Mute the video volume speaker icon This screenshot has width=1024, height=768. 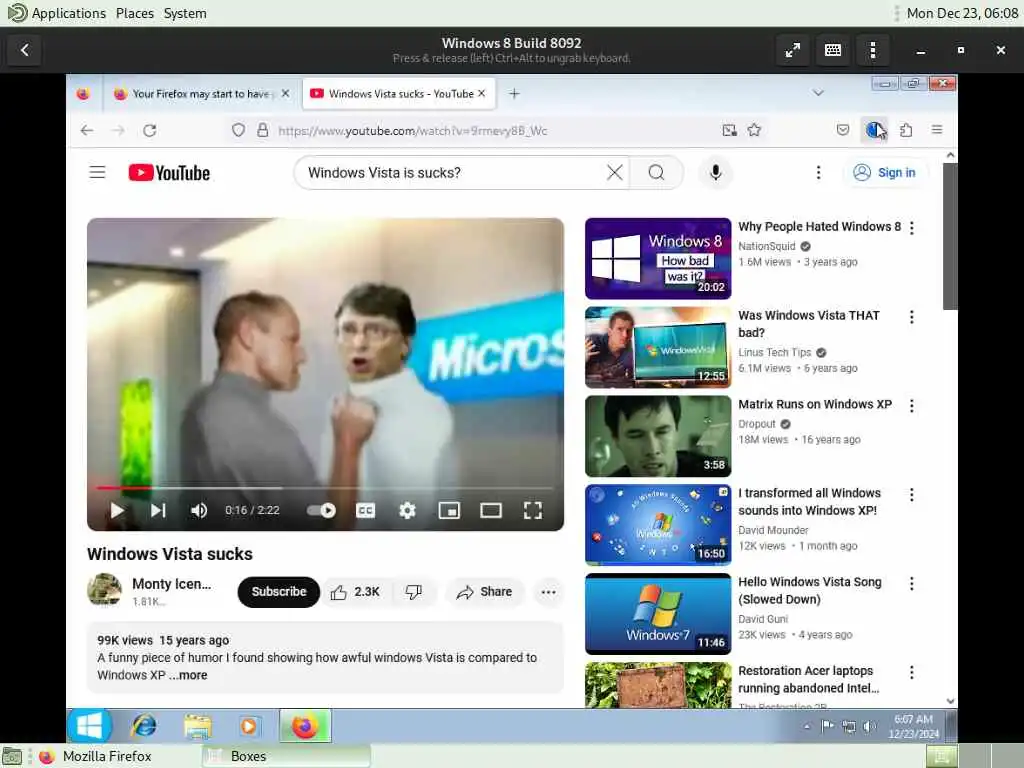(199, 511)
